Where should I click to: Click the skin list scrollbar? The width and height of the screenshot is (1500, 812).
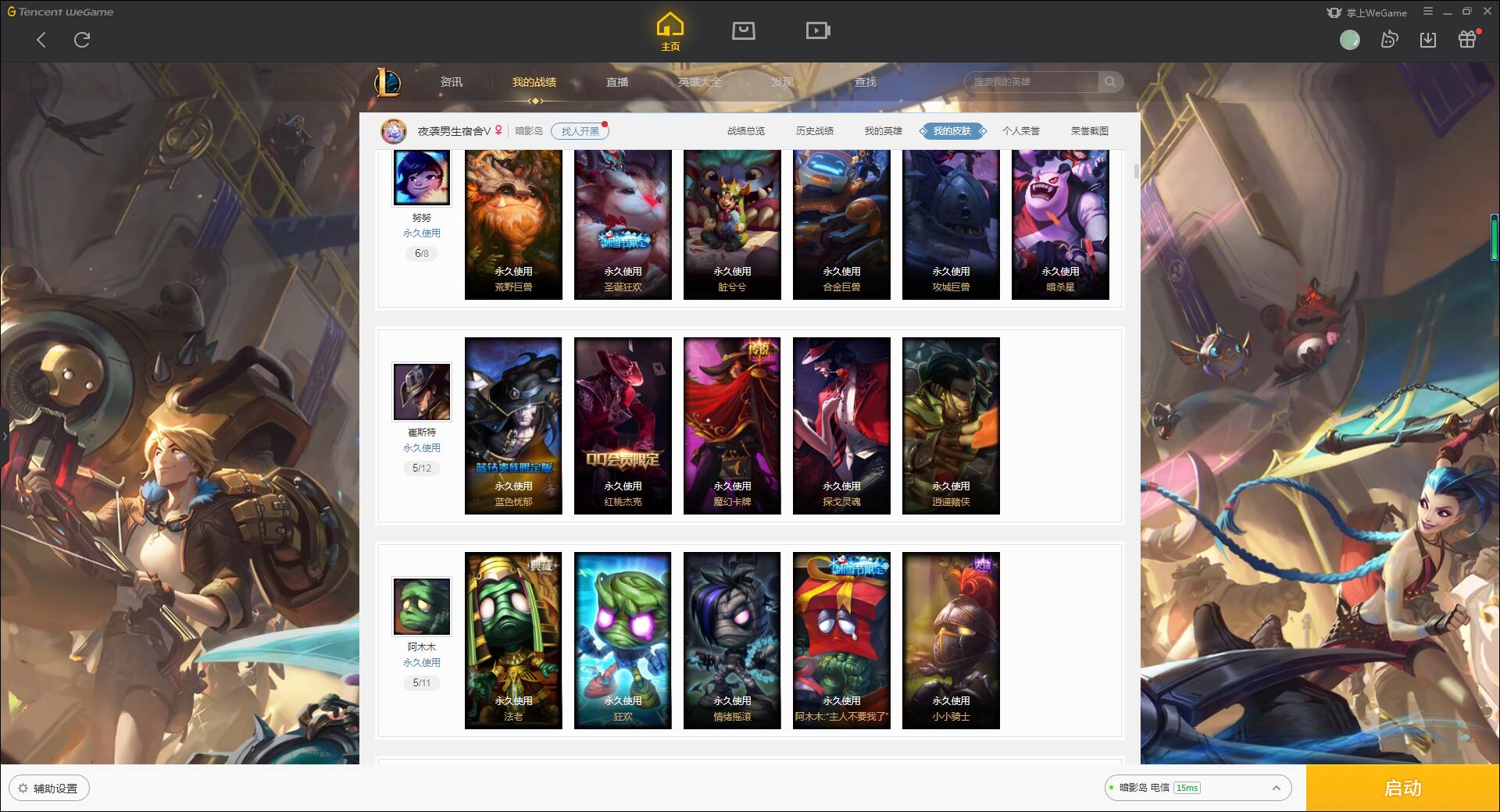pos(1136,171)
